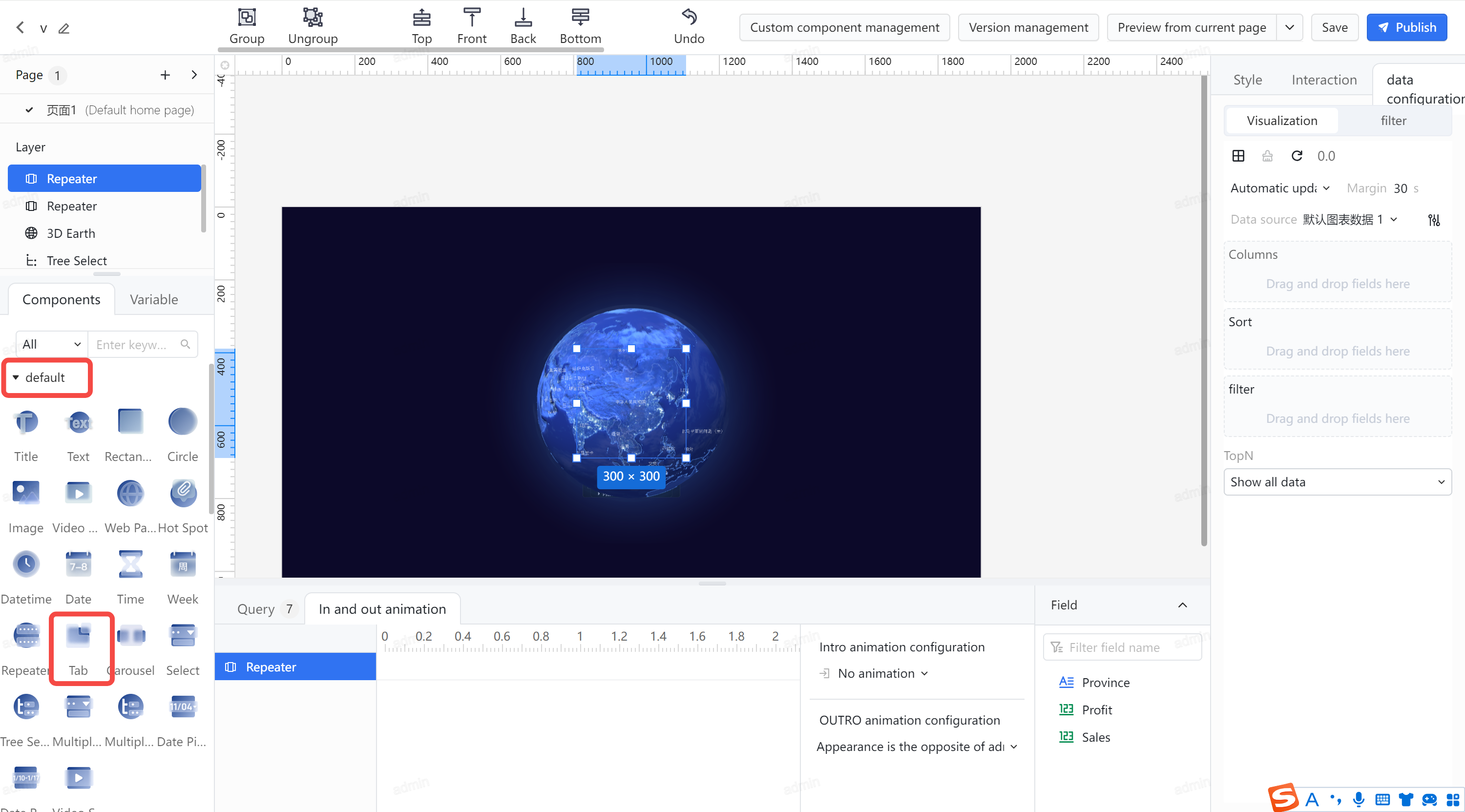The image size is (1465, 812).
Task: Open TopN Show all data dropdown
Action: click(1337, 481)
